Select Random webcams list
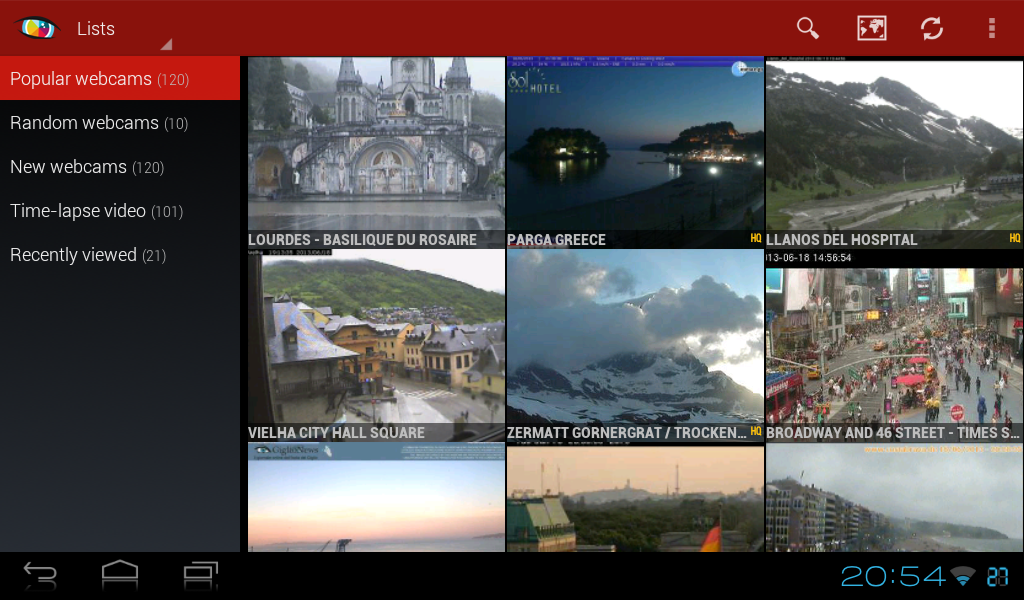Screen dimensions: 1024x600 tap(120, 123)
